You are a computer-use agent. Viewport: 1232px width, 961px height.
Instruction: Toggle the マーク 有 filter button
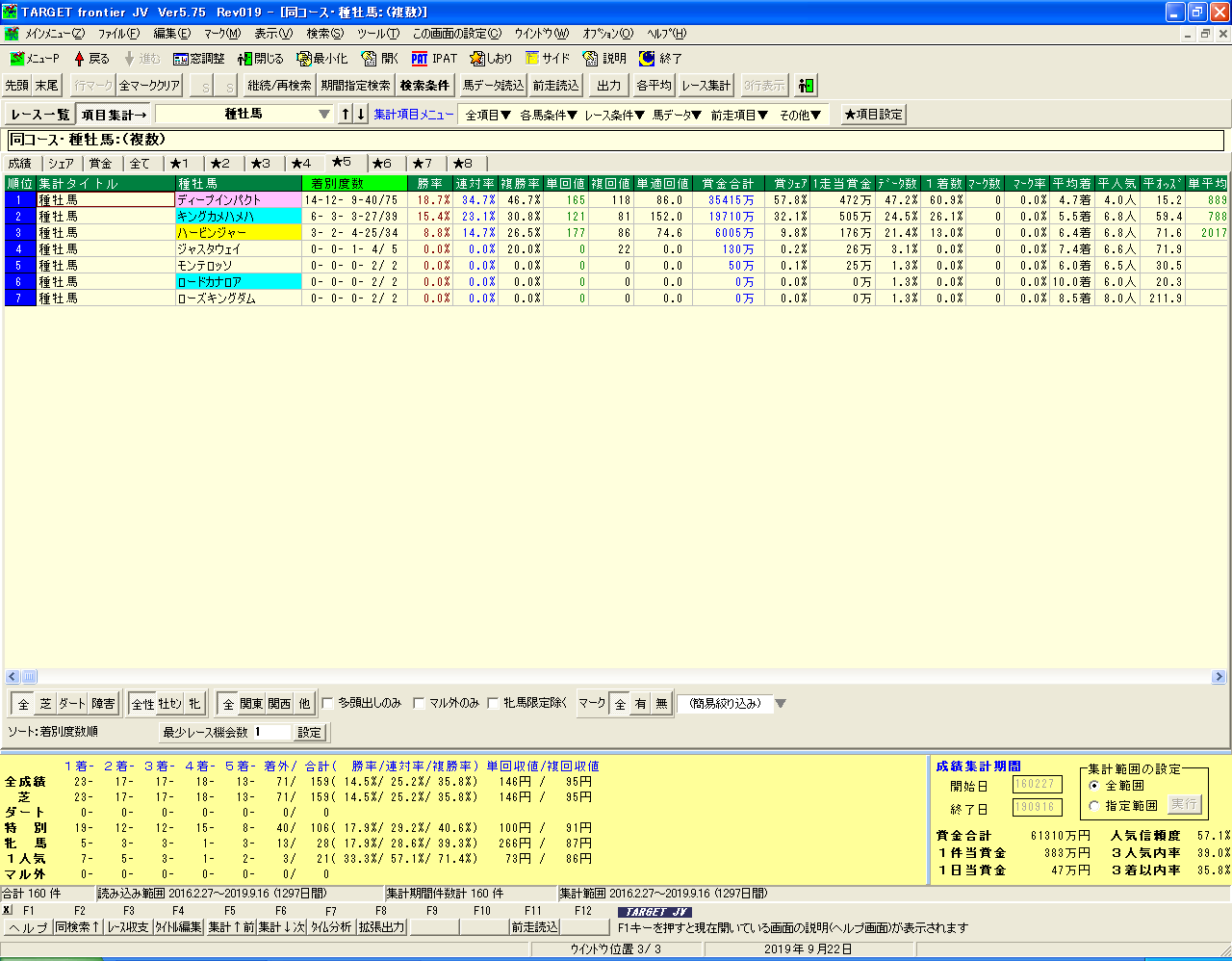(x=640, y=704)
